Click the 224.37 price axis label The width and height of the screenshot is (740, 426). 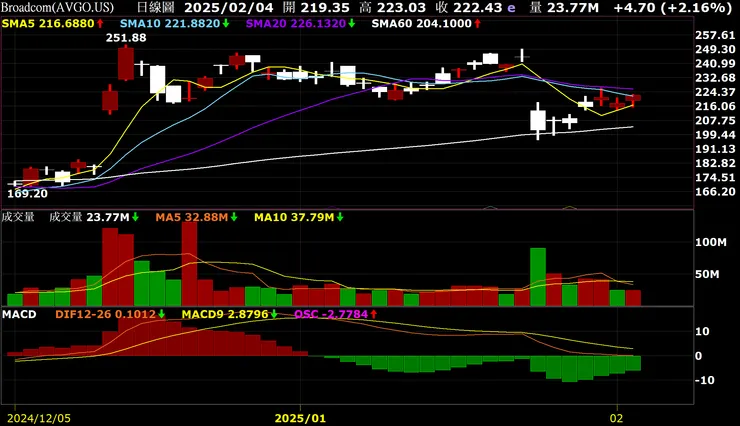[x=715, y=92]
